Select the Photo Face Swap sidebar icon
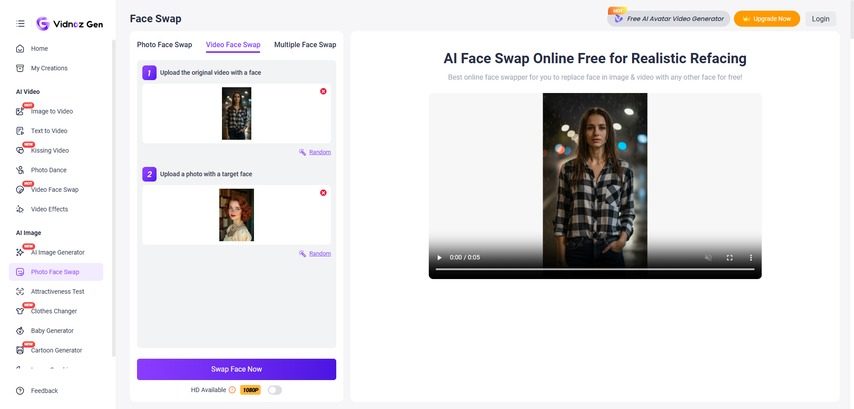 click(x=20, y=272)
